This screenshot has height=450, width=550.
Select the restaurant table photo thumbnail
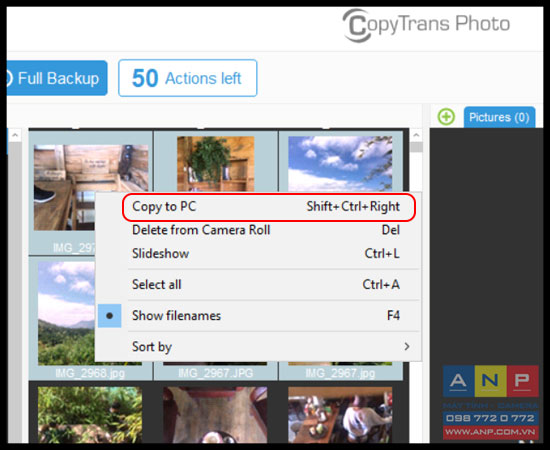click(x=340, y=415)
